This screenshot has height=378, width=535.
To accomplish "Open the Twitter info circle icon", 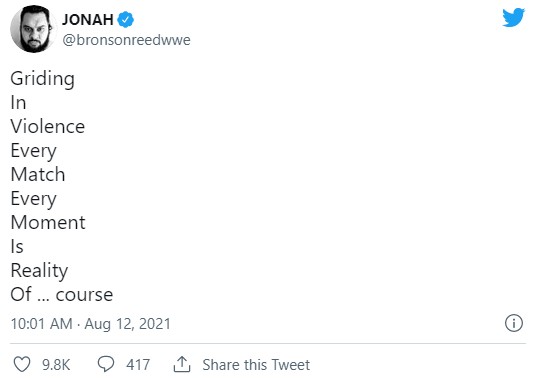I will 514,323.
